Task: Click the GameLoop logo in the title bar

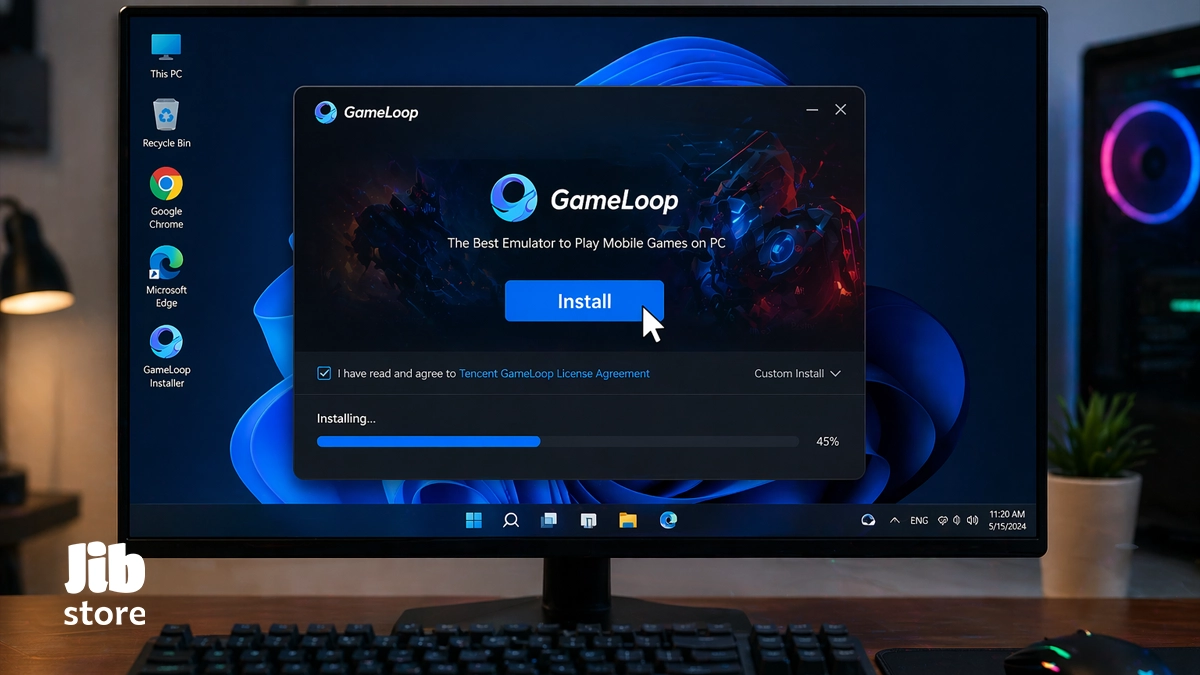Action: pyautogui.click(x=326, y=112)
